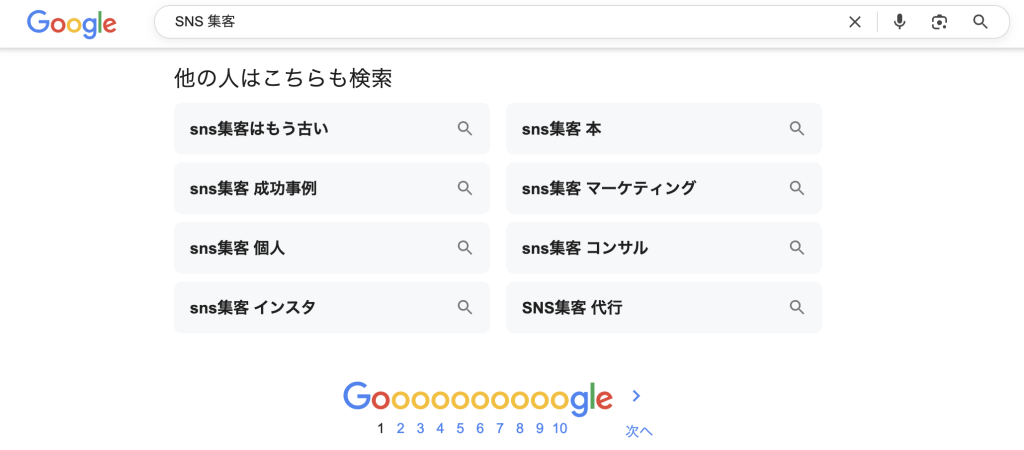The image size is (1024, 450).
Task: Clear the search box with X icon
Action: tap(854, 22)
